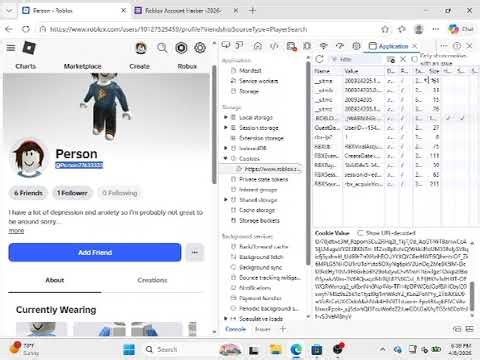Click the Add Friend button
Image resolution: width=480 pixels, height=360 pixels.
95,252
